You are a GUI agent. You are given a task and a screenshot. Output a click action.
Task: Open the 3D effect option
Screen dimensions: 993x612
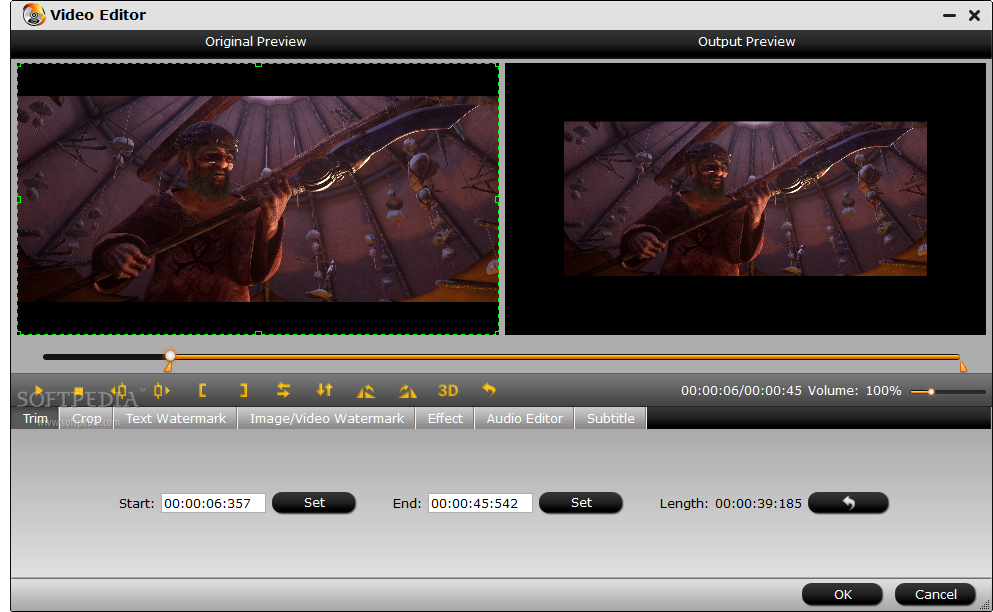[448, 391]
